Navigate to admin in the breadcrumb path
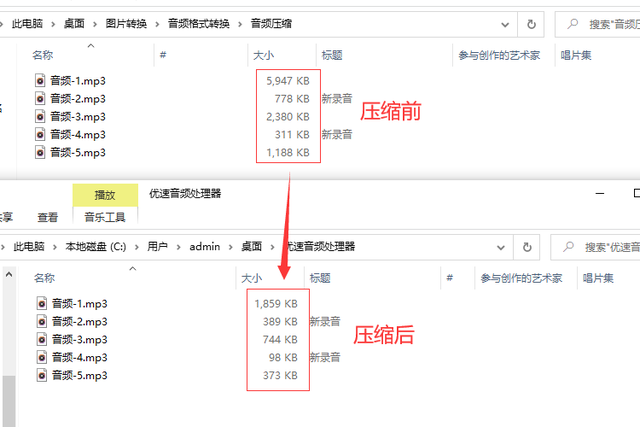640x427 pixels. (x=204, y=246)
